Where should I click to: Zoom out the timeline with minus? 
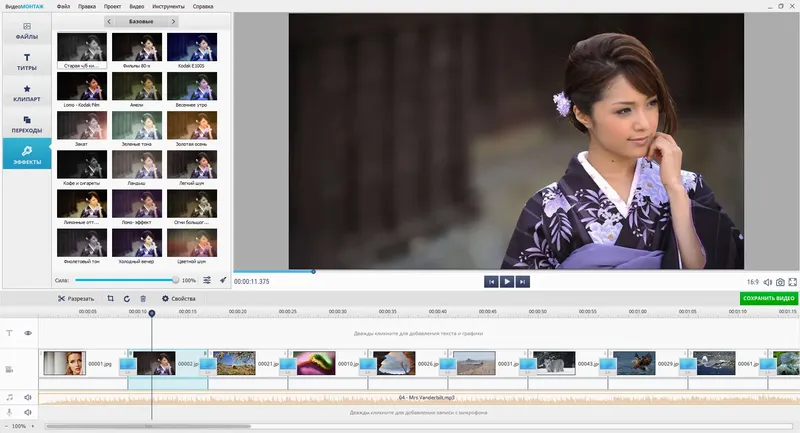pos(6,426)
